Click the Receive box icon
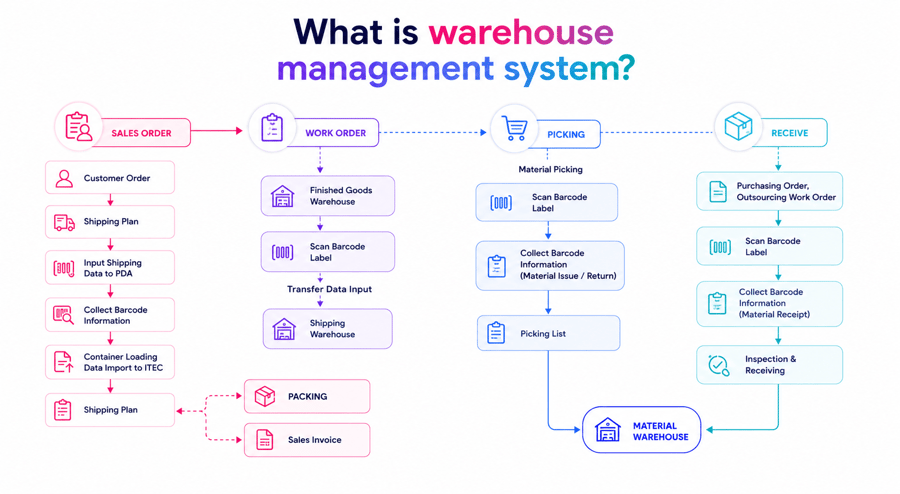The height and width of the screenshot is (494, 900). click(738, 126)
